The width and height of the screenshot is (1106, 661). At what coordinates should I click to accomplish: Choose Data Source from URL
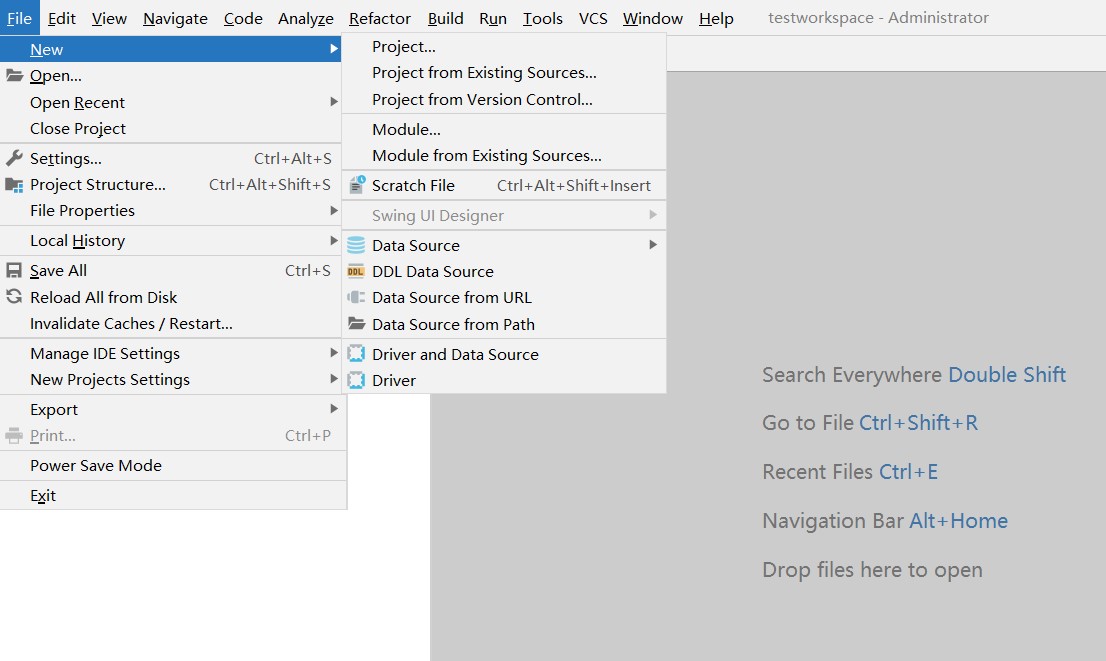[x=504, y=298]
